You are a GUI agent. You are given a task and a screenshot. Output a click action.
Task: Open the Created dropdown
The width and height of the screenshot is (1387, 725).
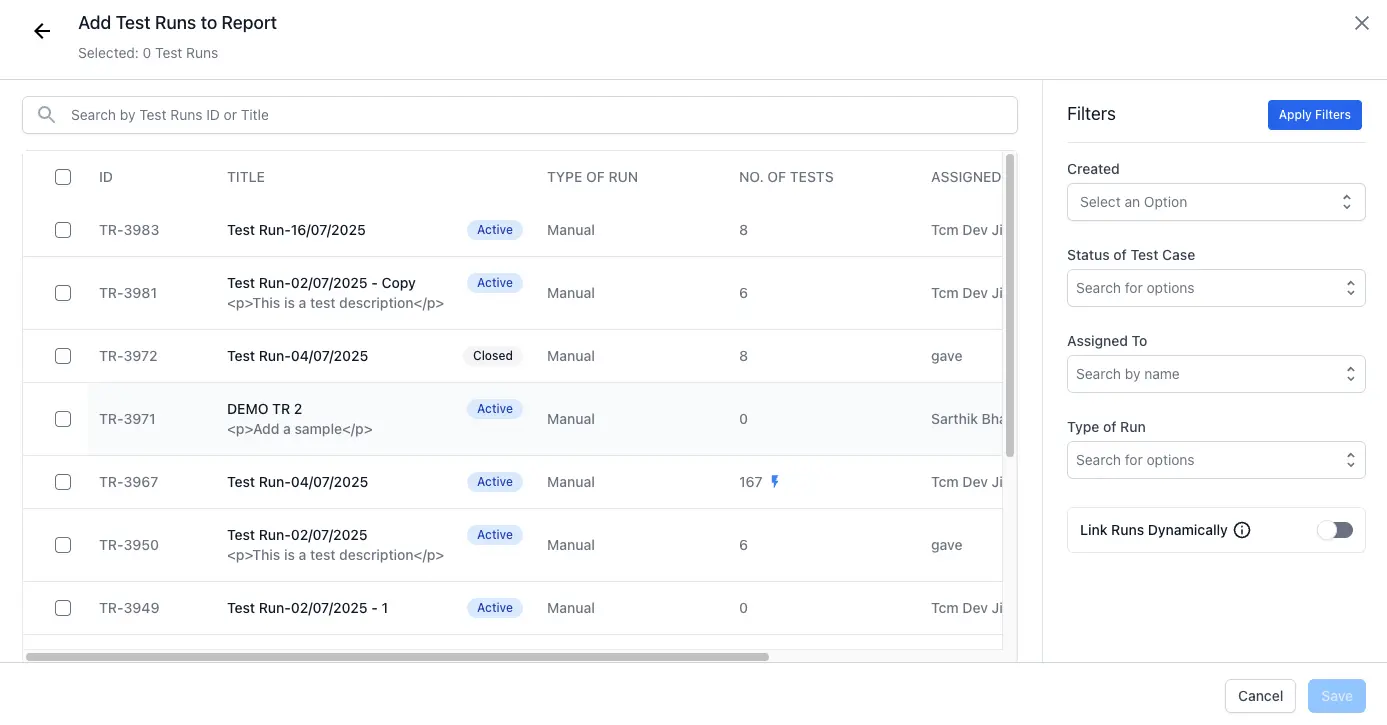click(x=1215, y=202)
